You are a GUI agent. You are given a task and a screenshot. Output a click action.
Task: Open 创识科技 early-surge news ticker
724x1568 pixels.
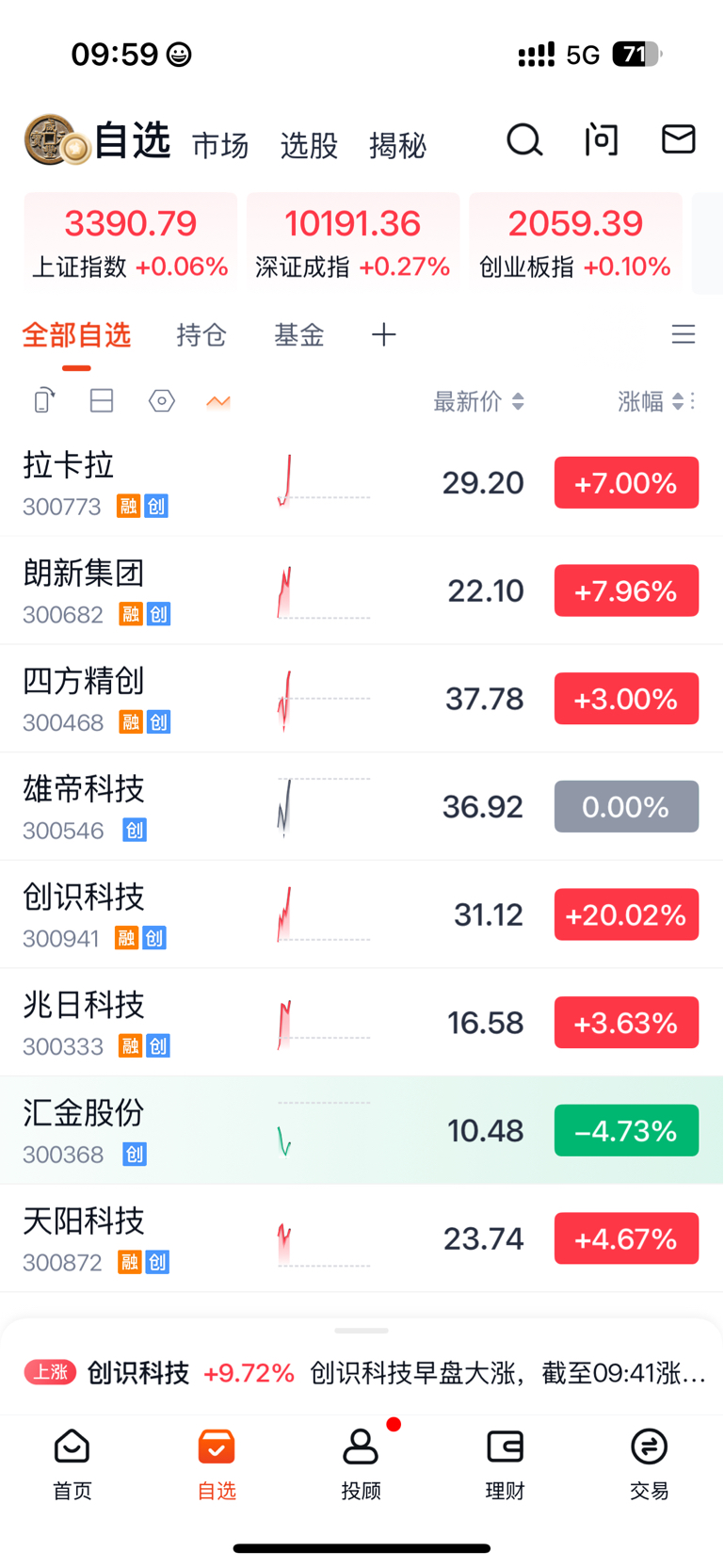tap(365, 1373)
